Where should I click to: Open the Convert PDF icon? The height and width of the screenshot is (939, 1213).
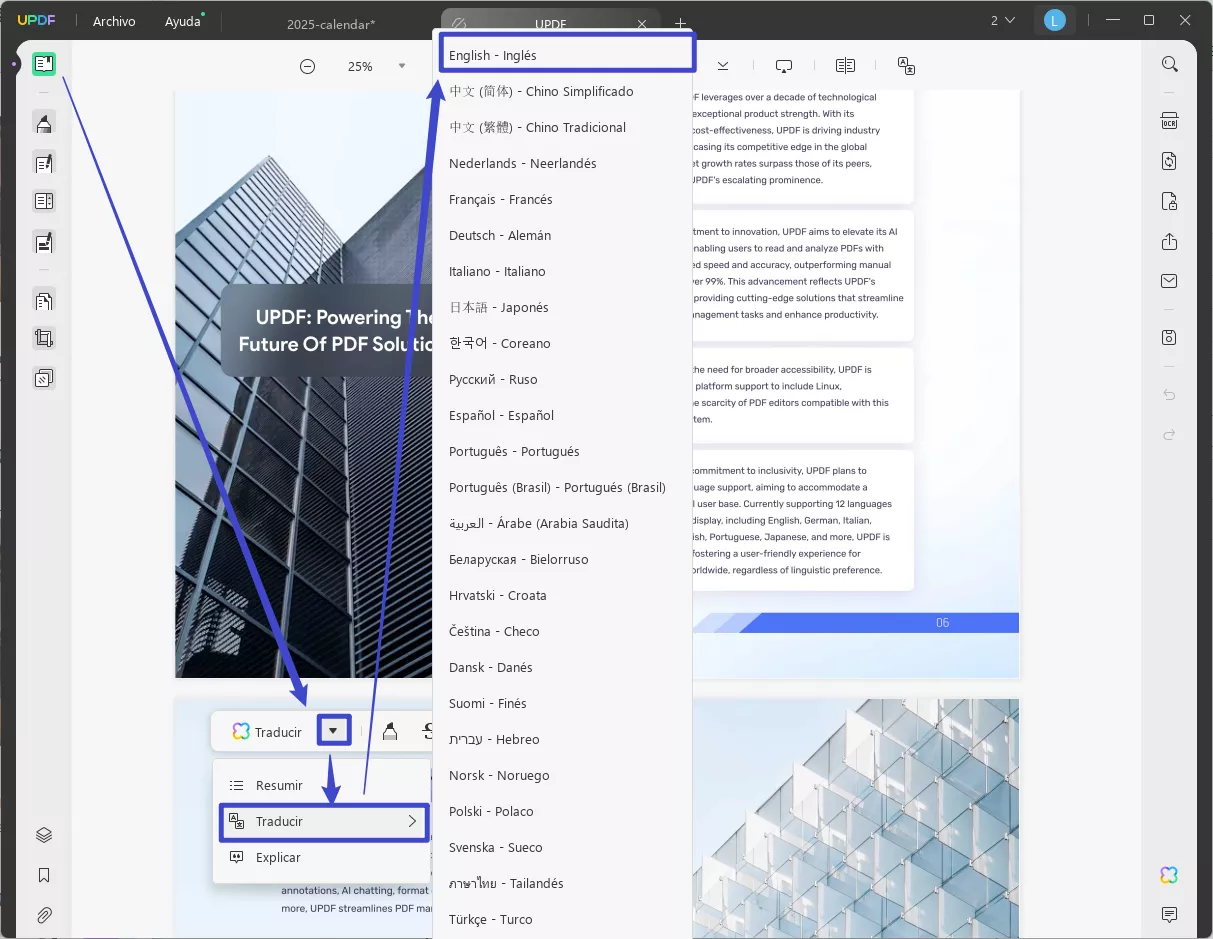point(1169,161)
